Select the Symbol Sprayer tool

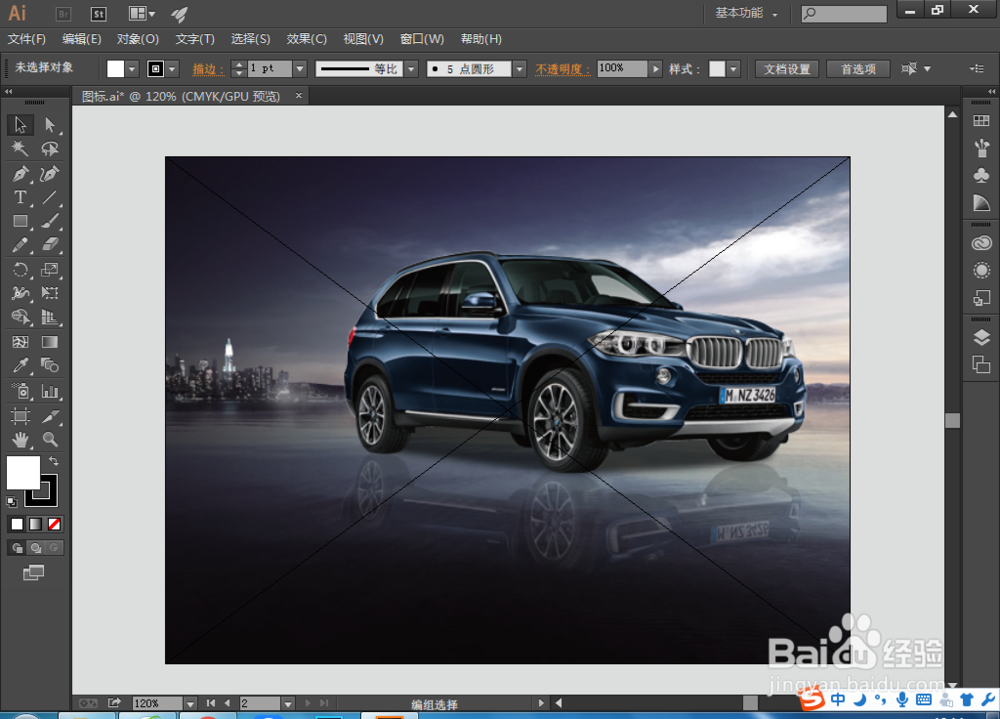pyautogui.click(x=20, y=391)
